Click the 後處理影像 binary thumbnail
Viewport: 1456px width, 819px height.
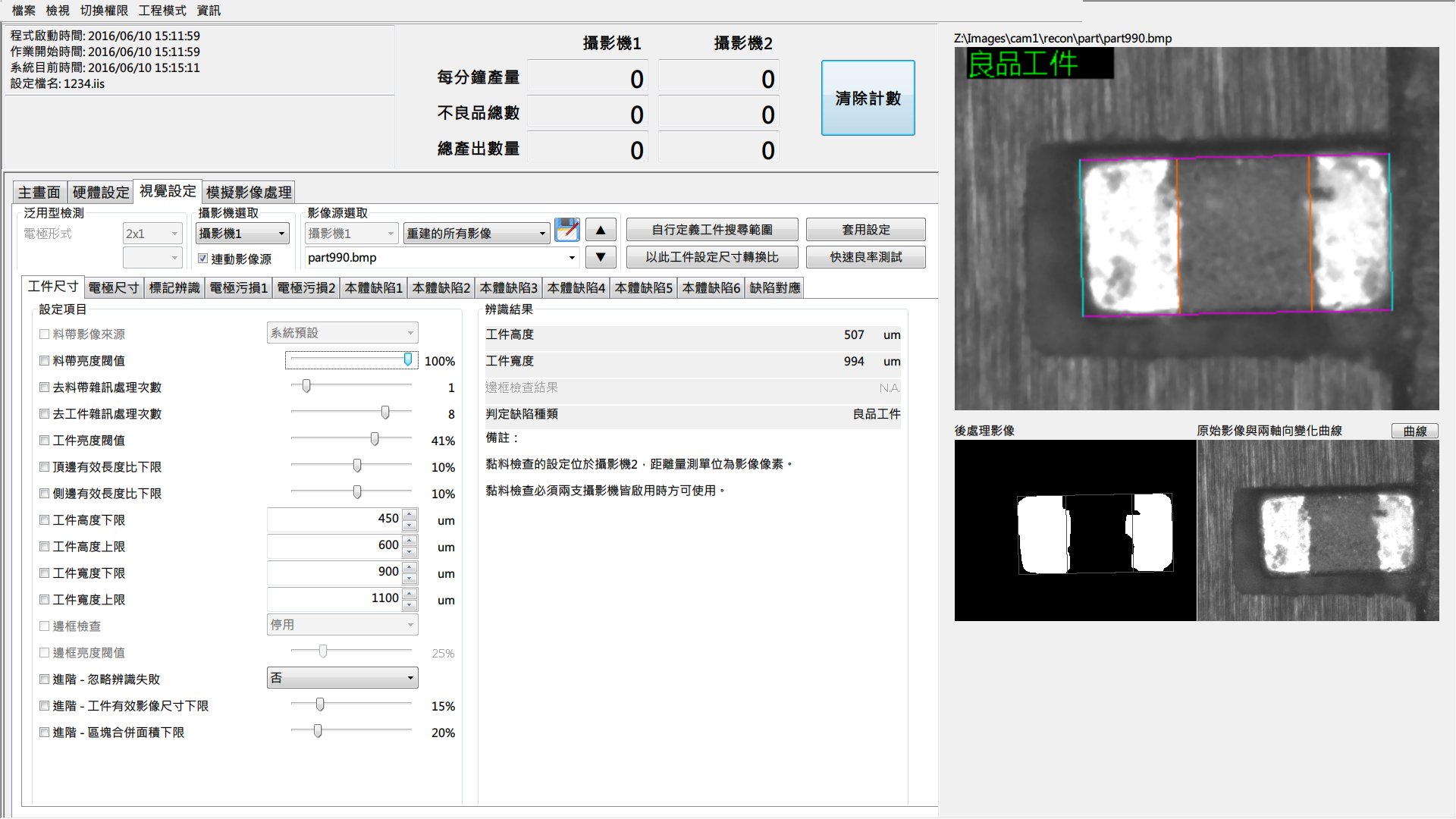tap(1075, 531)
